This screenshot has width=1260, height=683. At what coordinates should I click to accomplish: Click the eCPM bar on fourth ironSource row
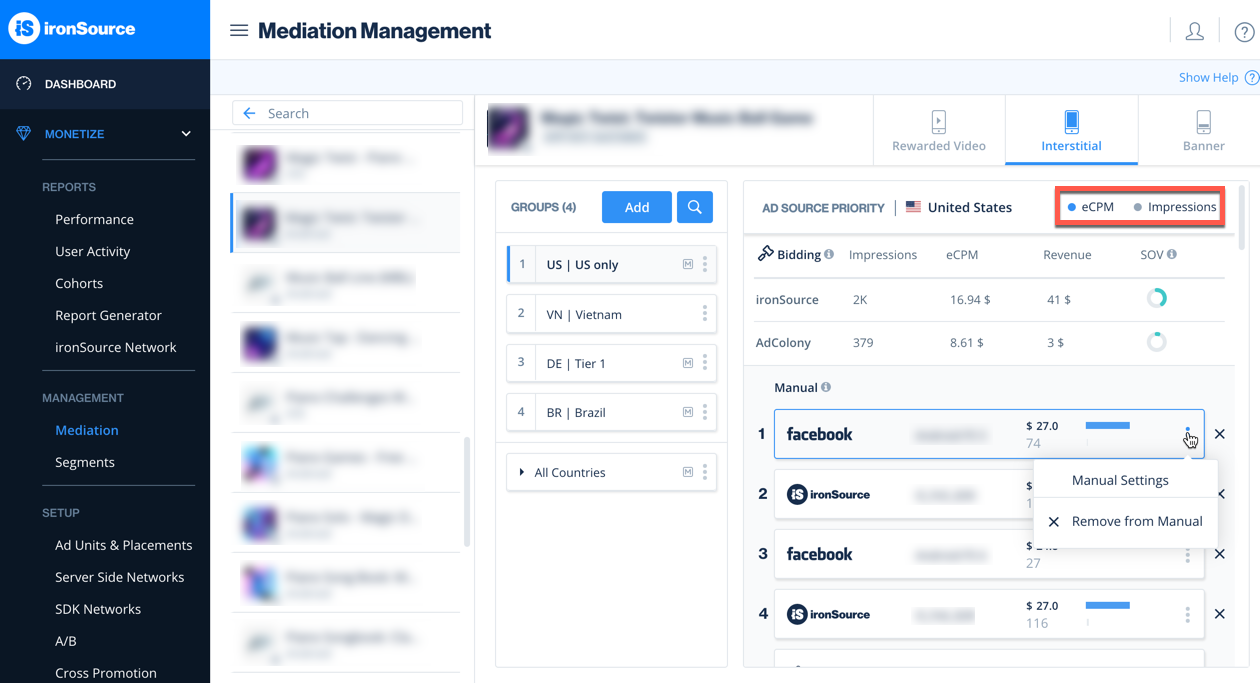[1107, 605]
